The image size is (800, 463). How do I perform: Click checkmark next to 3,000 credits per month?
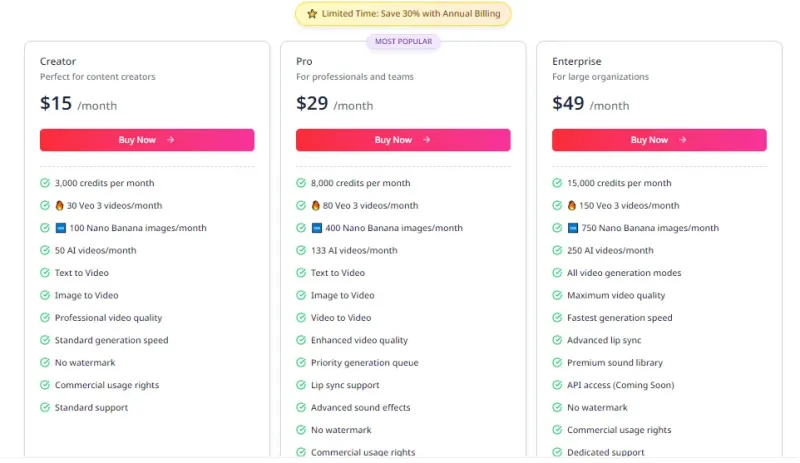tap(45, 183)
